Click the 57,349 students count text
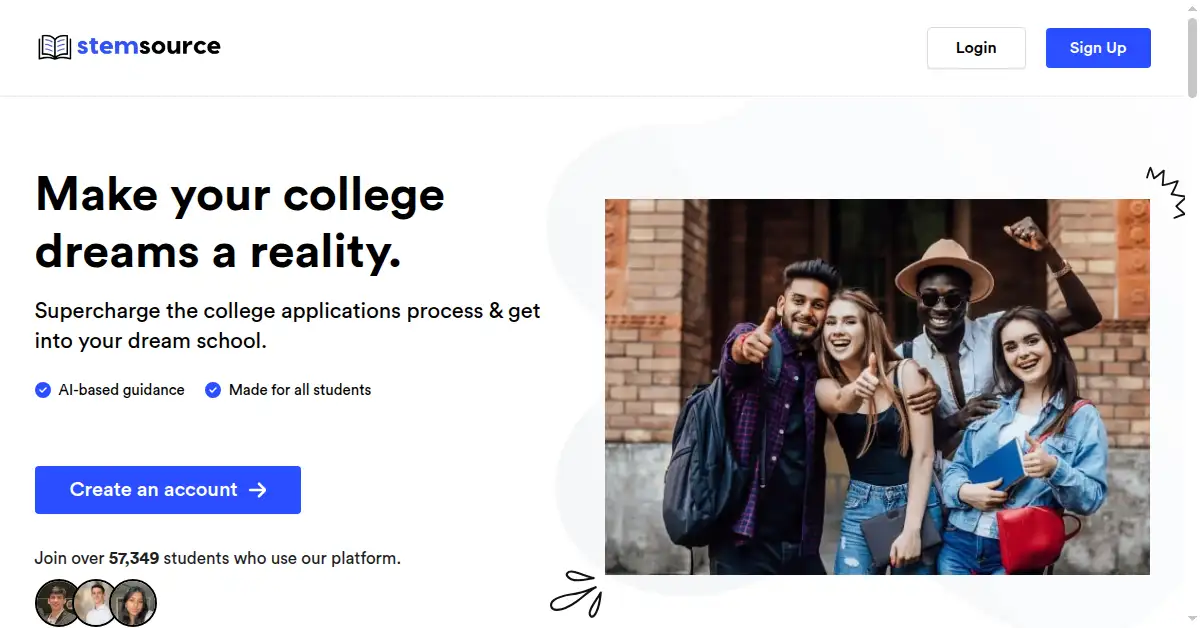Image resolution: width=1200 pixels, height=628 pixels. [x=134, y=558]
